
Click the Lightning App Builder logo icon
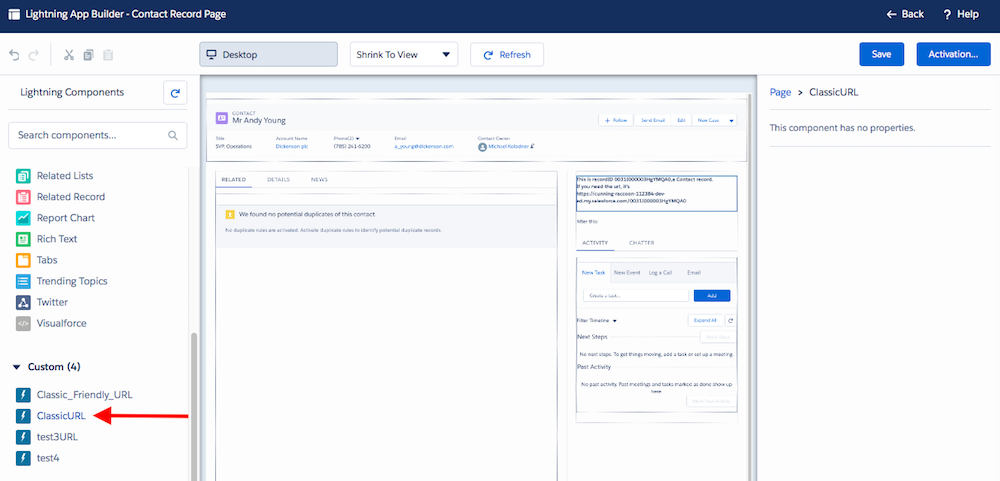click(x=13, y=14)
